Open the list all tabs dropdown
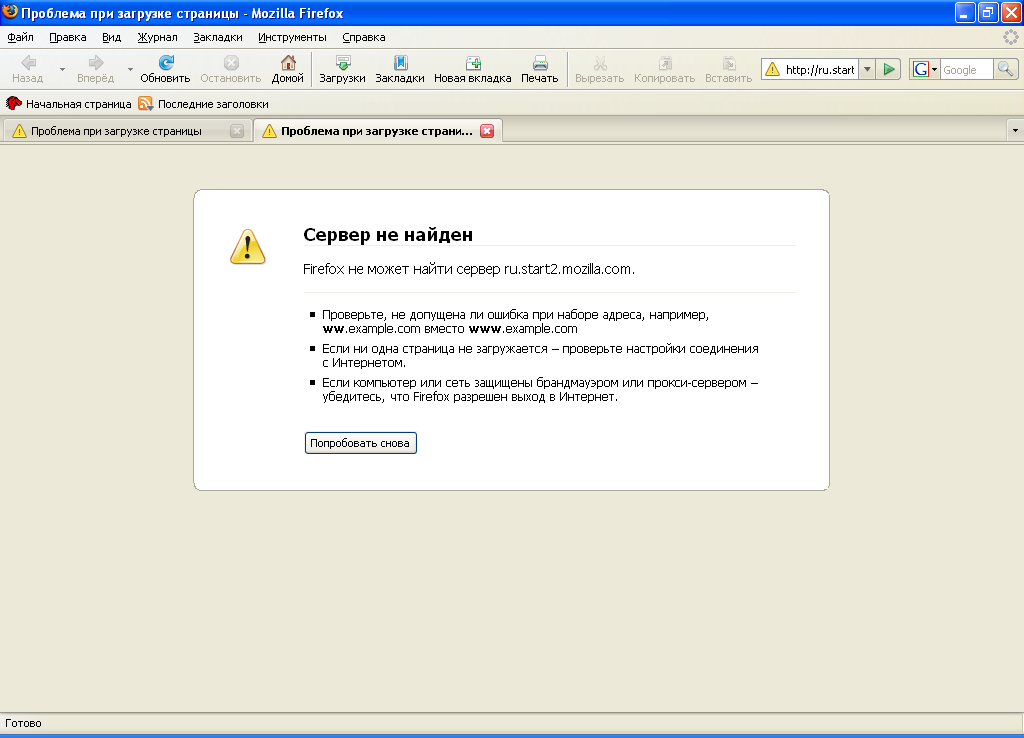The width and height of the screenshot is (1024, 738). click(x=1015, y=131)
